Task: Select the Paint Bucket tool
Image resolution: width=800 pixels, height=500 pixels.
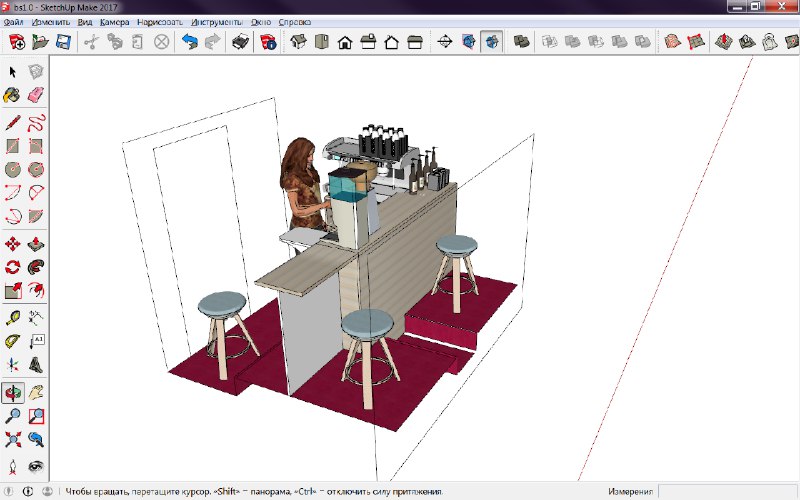Action: (x=13, y=95)
